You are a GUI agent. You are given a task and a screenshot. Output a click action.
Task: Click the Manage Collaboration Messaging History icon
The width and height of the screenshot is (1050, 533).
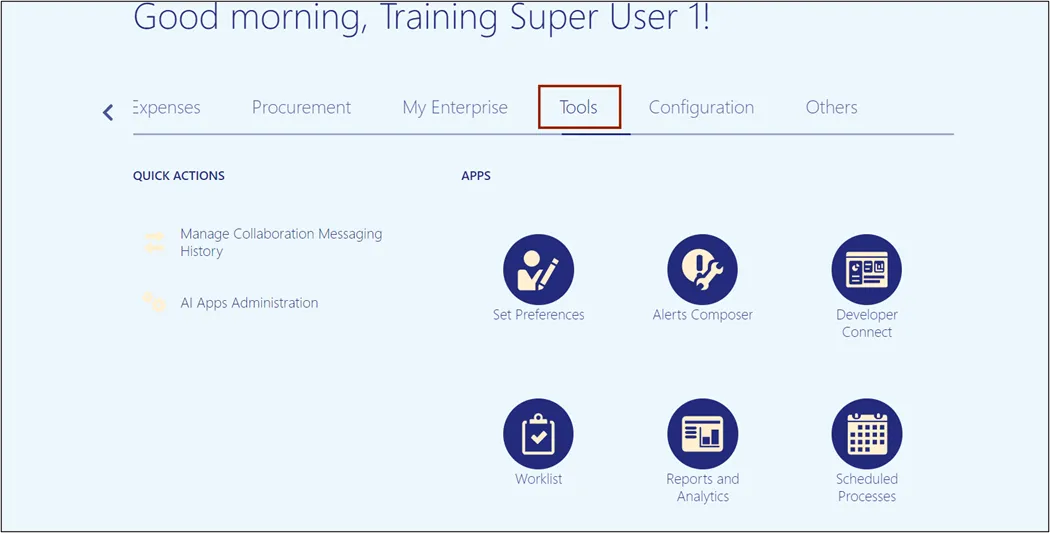[x=154, y=242]
